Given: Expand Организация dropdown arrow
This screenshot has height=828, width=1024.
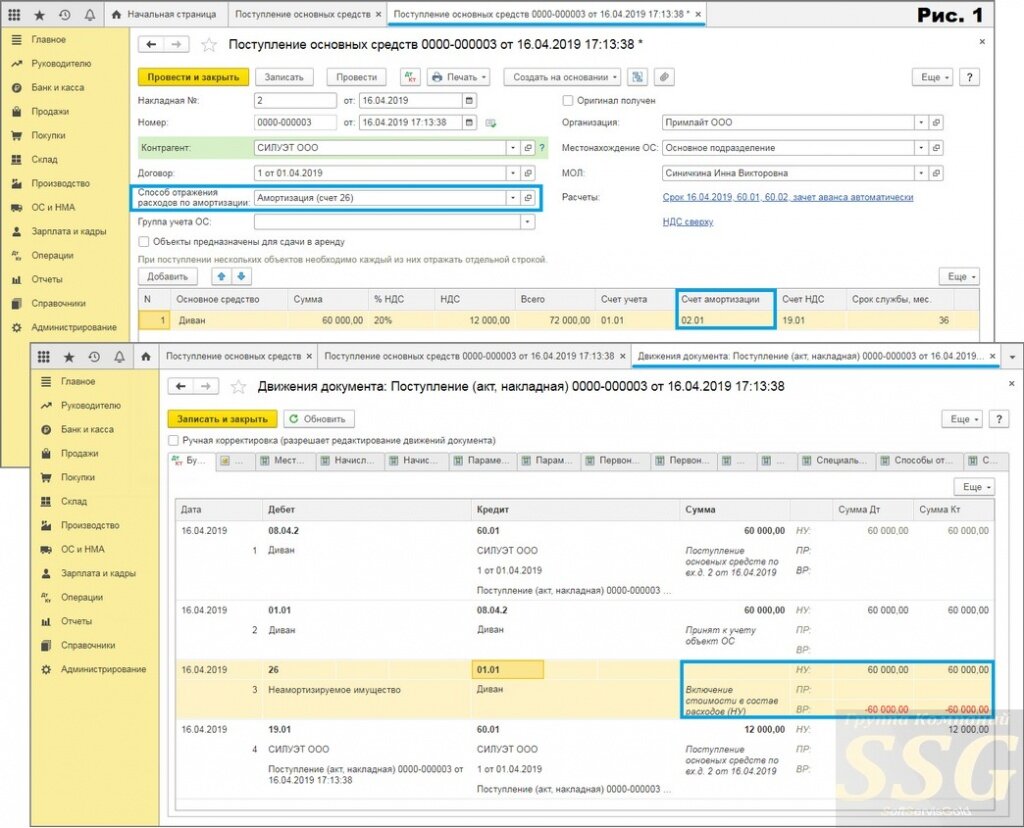Looking at the screenshot, I should 921,123.
